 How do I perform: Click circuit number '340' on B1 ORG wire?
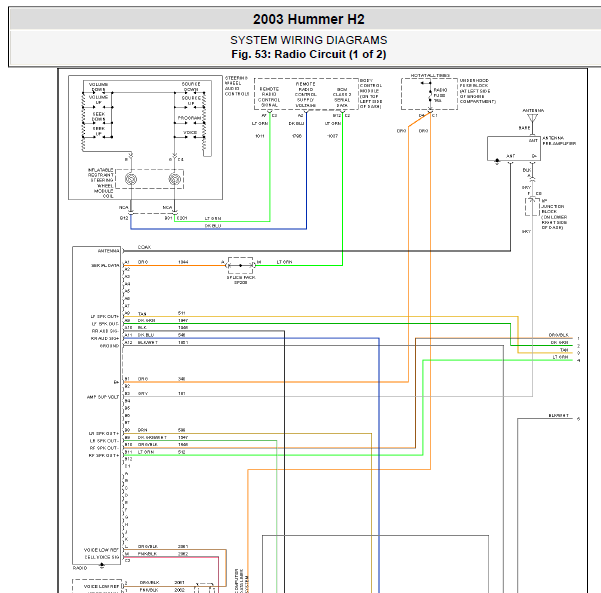tap(182, 379)
